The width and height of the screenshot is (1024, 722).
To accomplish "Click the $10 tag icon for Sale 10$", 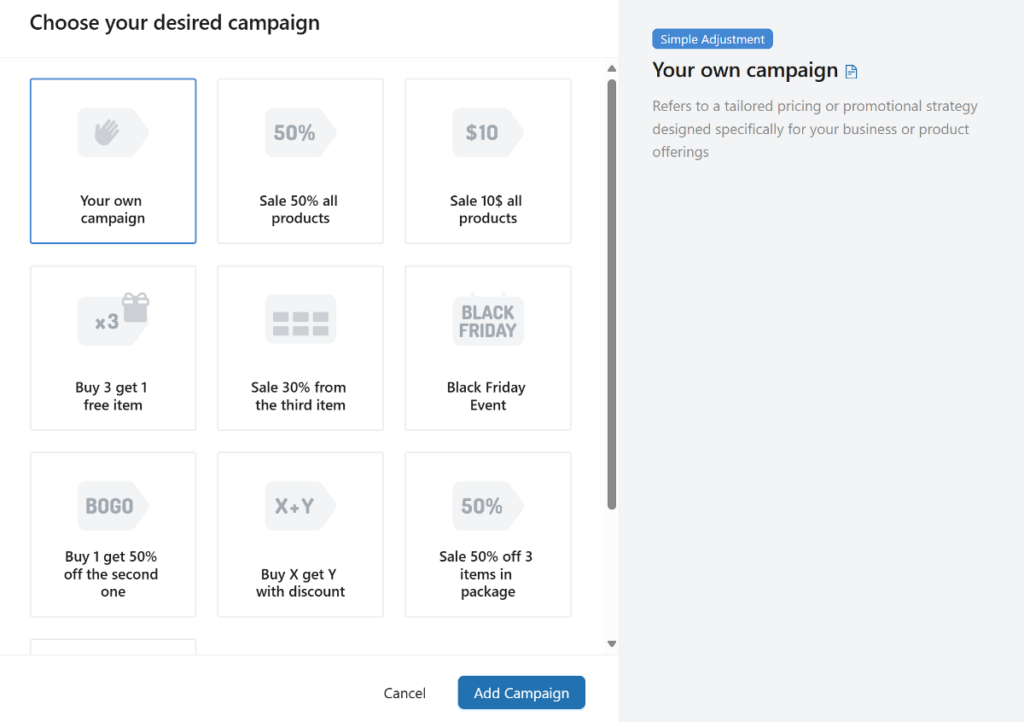I will 487,131.
